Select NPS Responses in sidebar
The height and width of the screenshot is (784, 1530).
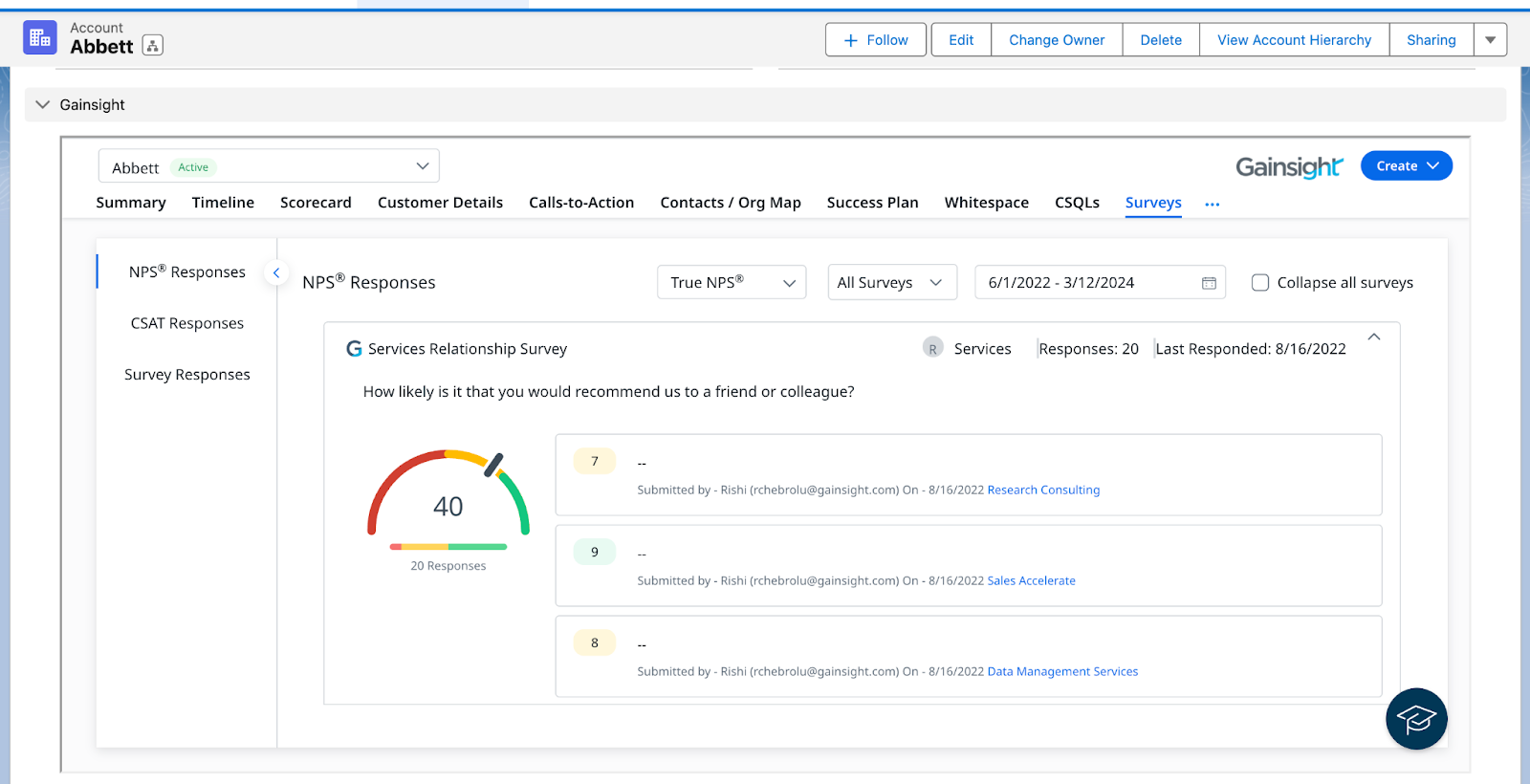(x=187, y=272)
